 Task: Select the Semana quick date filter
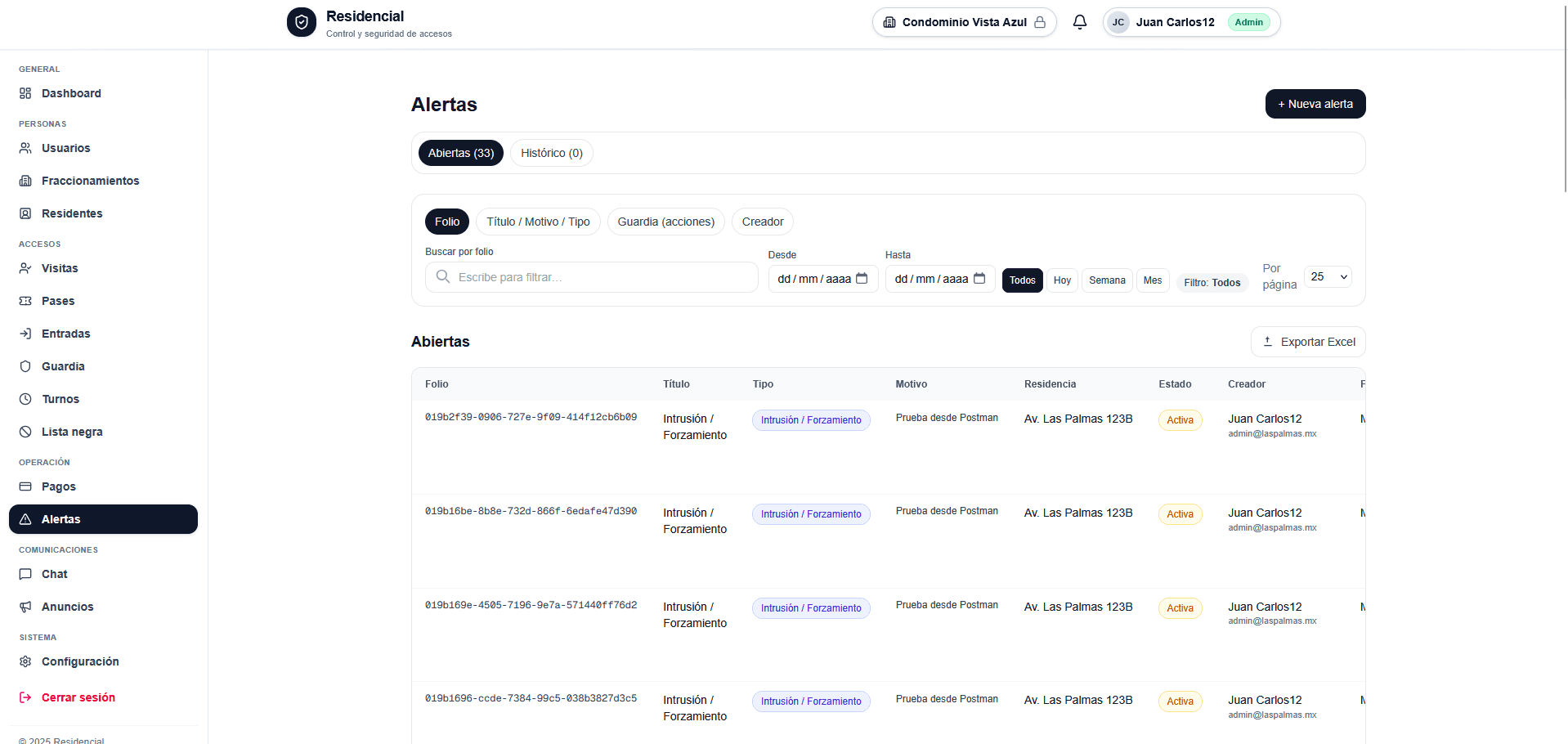1107,280
